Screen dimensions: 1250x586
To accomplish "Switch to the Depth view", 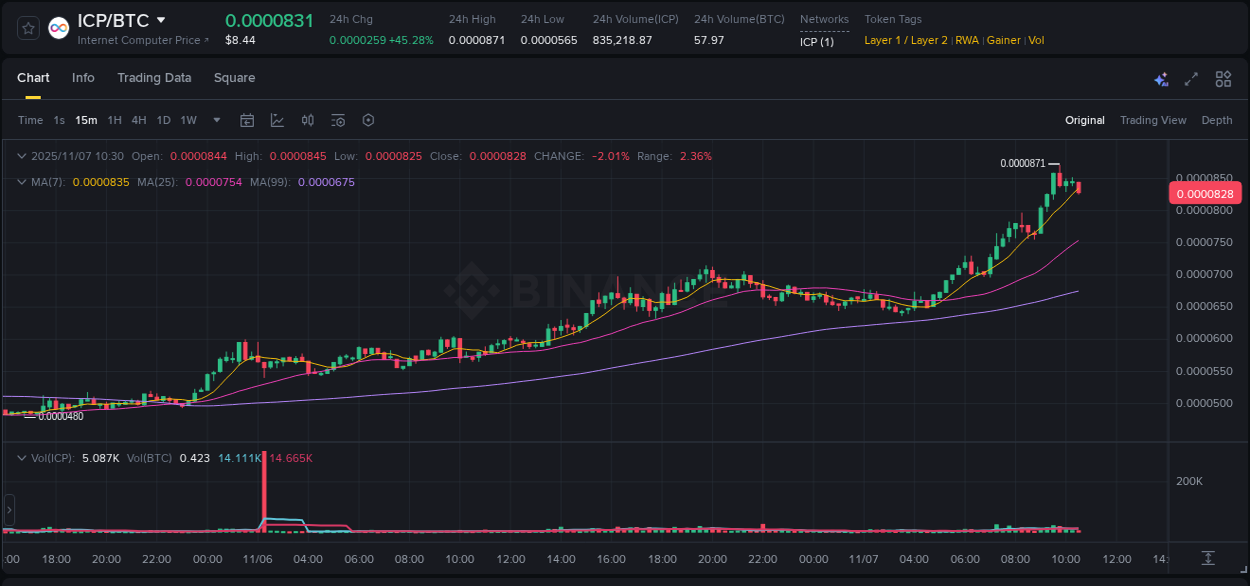I will (x=1217, y=120).
